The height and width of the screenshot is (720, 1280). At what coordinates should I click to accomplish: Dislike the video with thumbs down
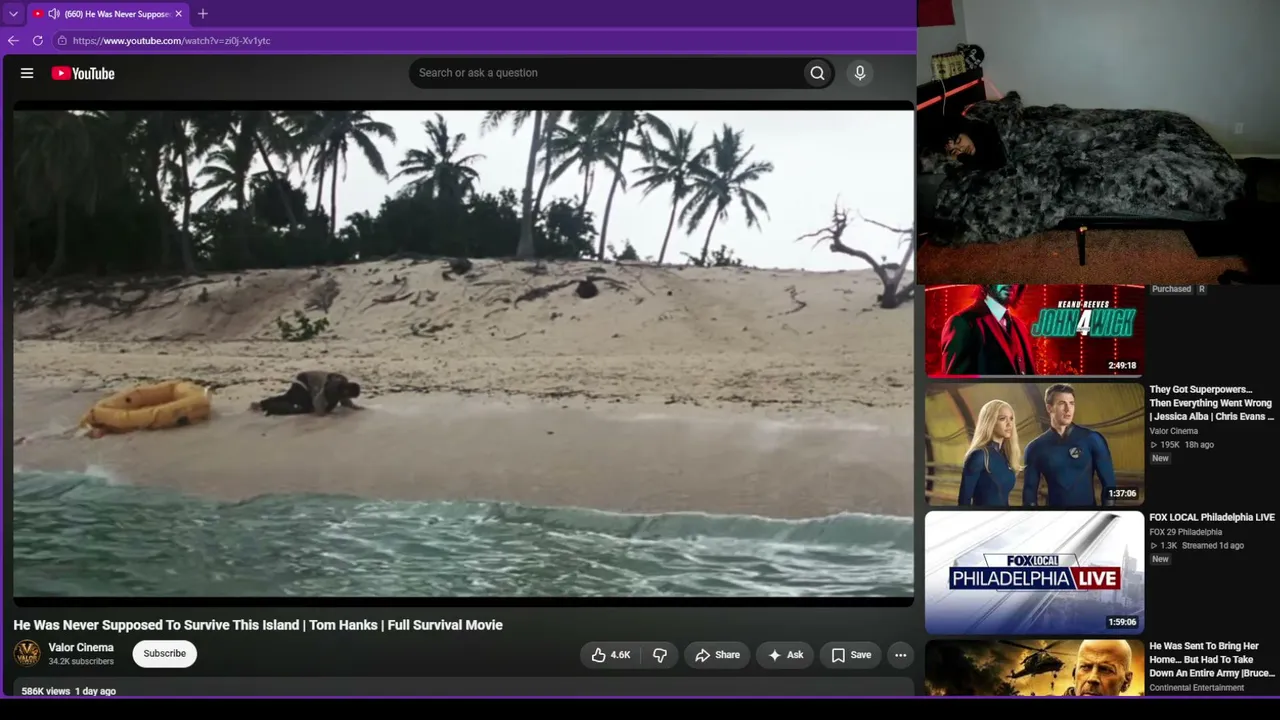click(659, 655)
